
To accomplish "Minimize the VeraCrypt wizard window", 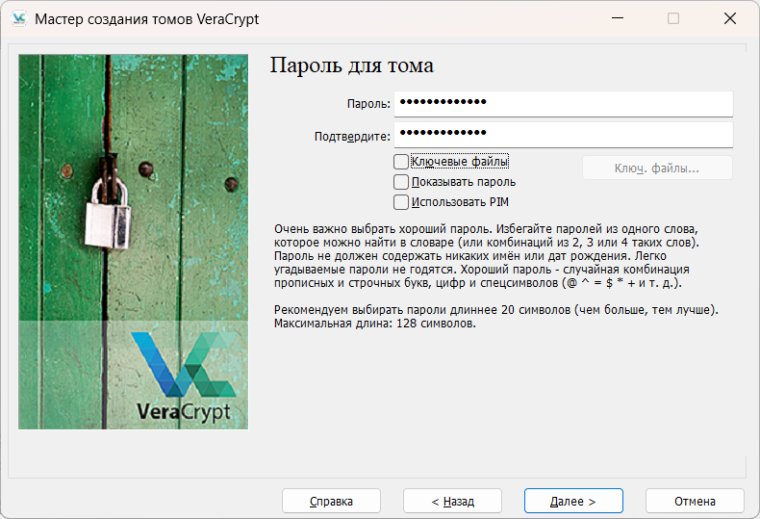I will [x=615, y=19].
